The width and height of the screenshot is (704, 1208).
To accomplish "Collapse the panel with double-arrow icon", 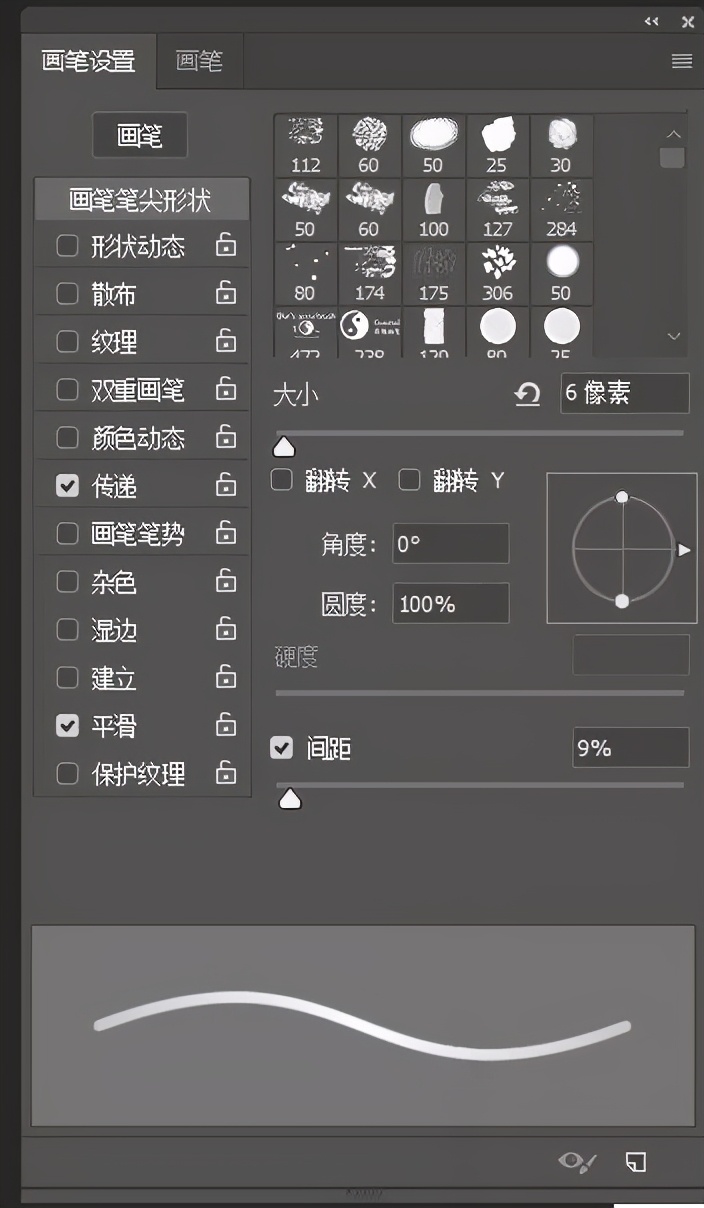I will (652, 21).
